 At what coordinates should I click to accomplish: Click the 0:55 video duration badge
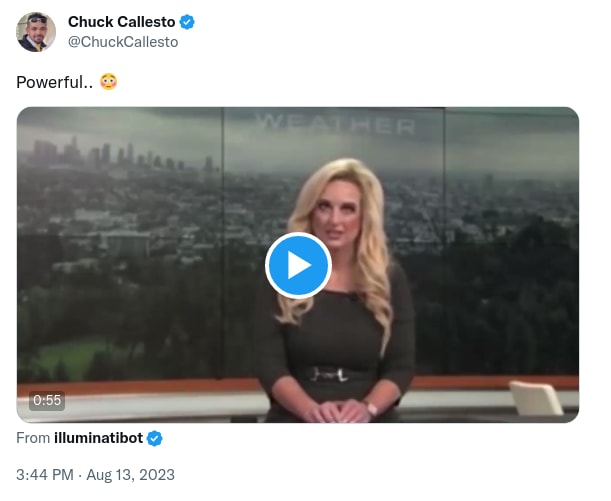[47, 400]
